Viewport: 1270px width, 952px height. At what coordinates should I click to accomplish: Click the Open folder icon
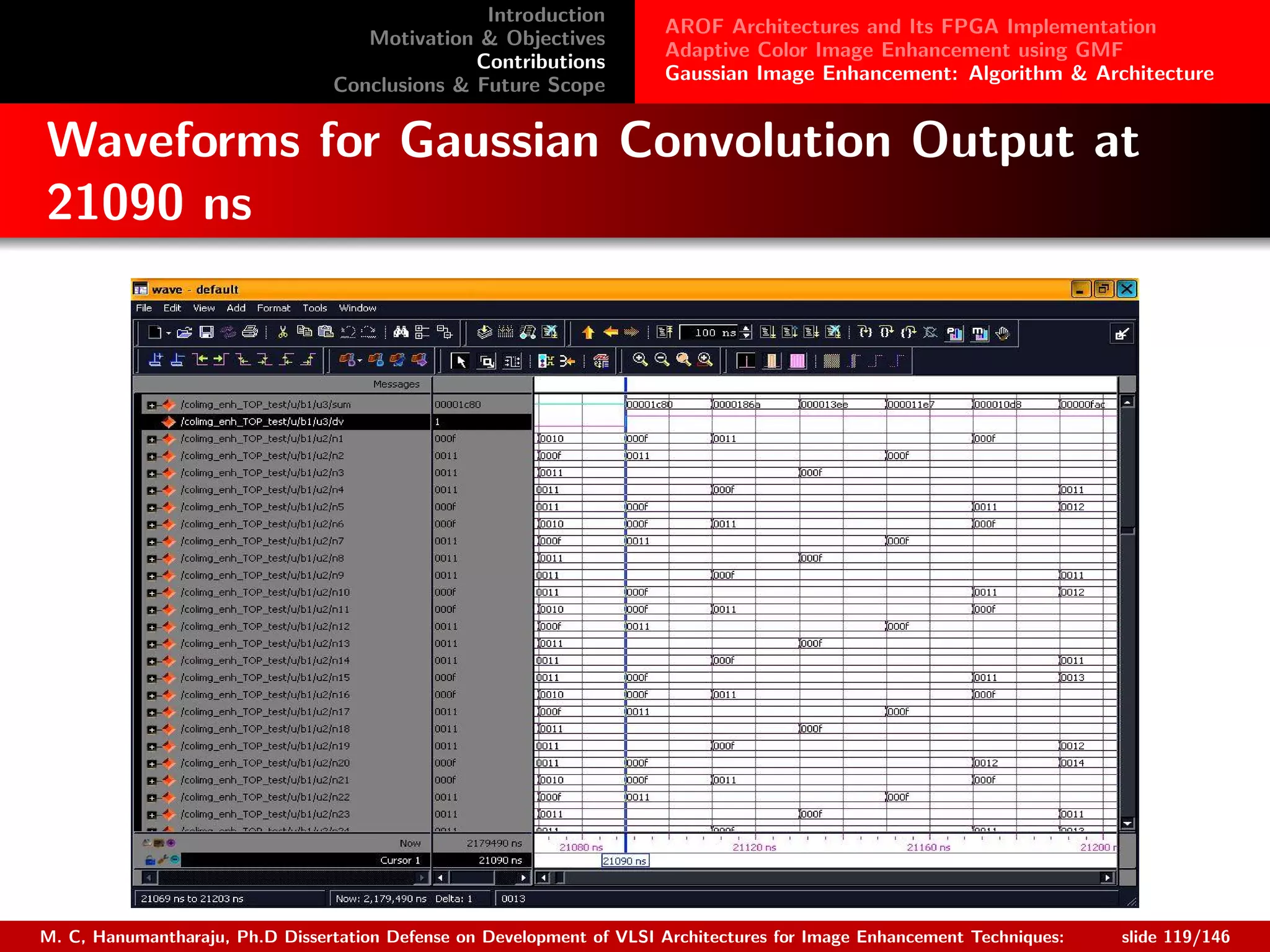(x=185, y=333)
